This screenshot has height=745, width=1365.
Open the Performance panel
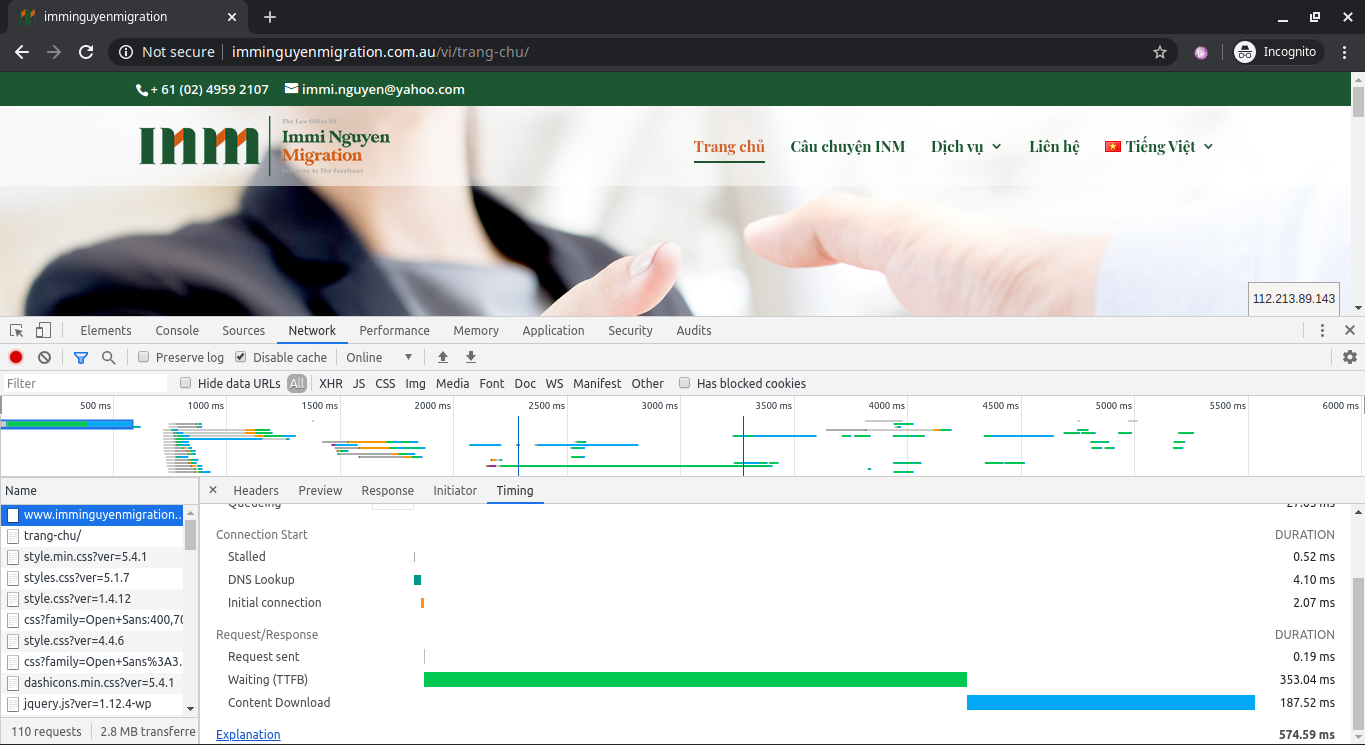click(x=395, y=330)
